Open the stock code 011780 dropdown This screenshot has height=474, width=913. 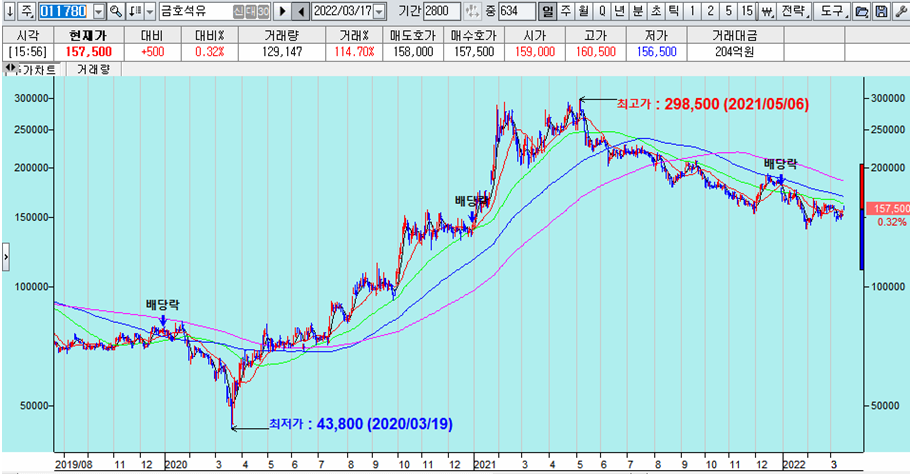(98, 11)
